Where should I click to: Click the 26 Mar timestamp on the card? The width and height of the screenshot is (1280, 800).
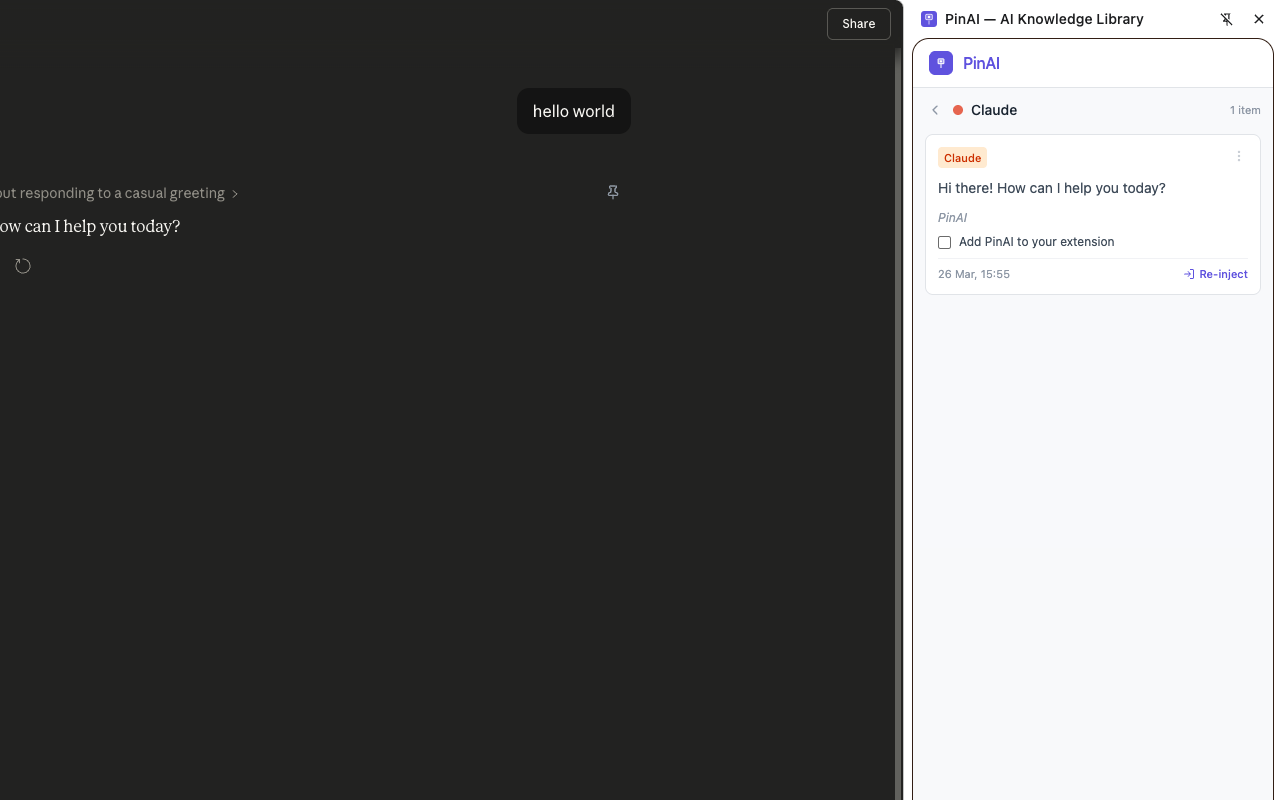(x=973, y=273)
